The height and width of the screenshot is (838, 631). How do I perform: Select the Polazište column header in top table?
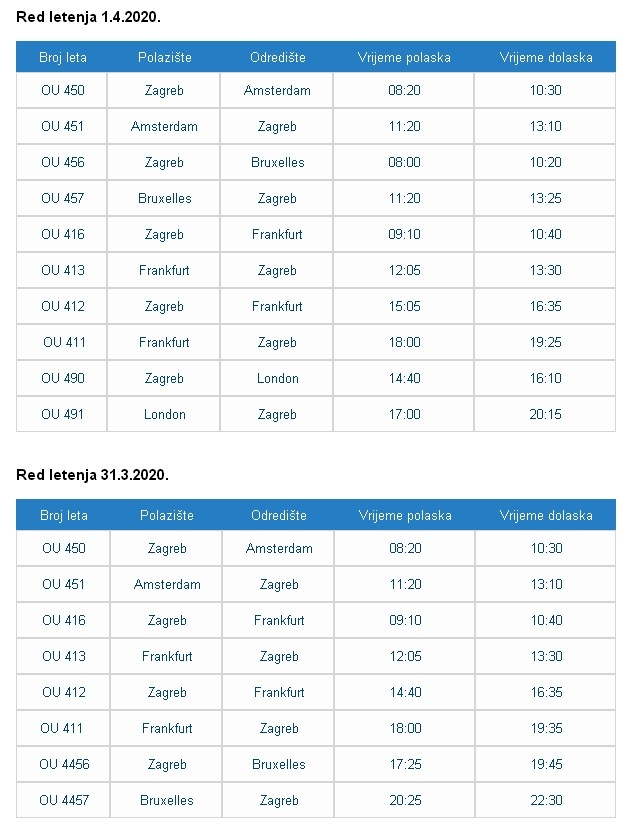[164, 57]
